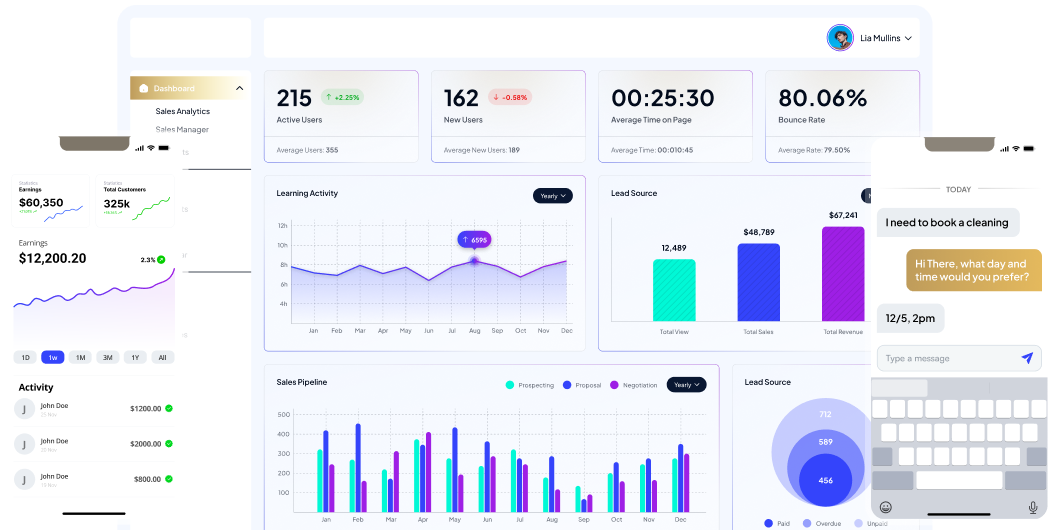Image resolution: width=1054 pixels, height=530 pixels.
Task: Tap the emoji icon on keyboard
Action: [885, 507]
